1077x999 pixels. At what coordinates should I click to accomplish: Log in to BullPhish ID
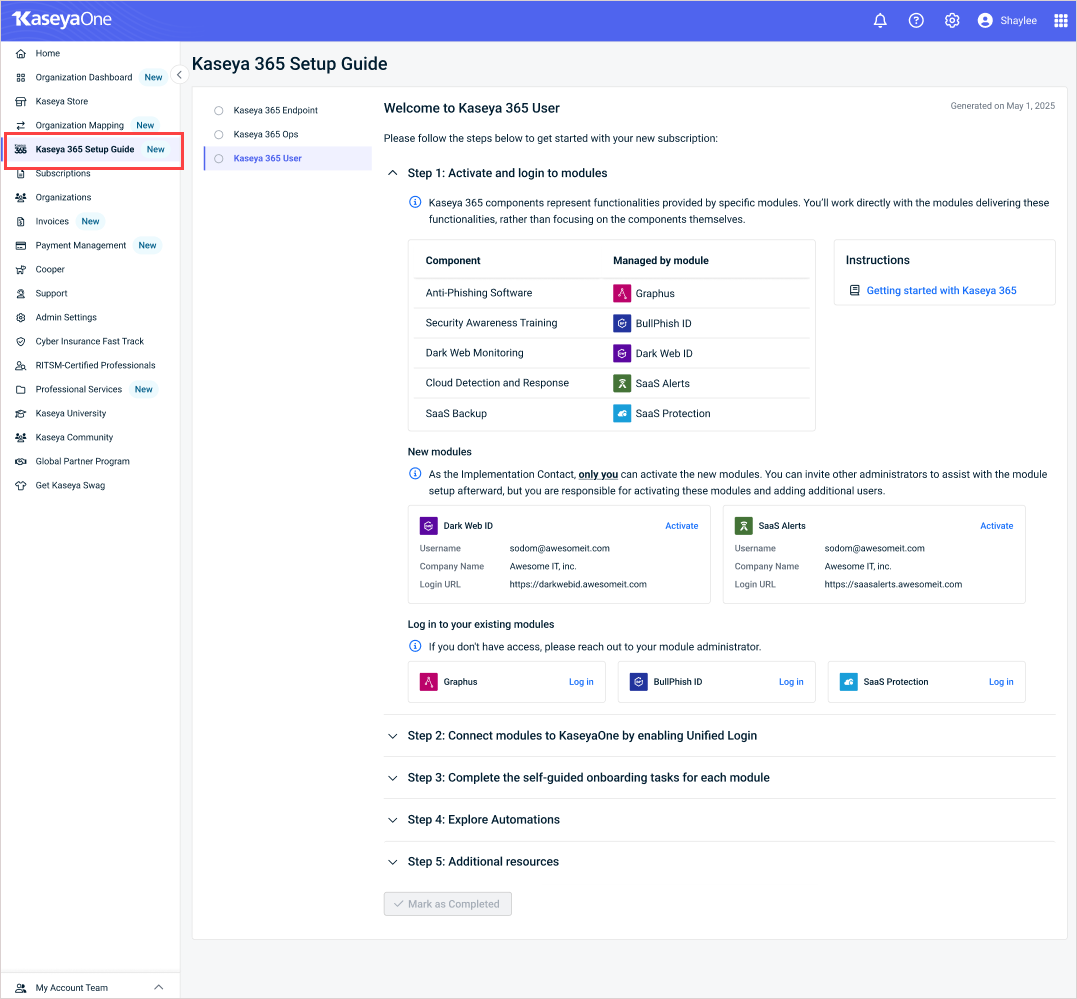(x=791, y=682)
